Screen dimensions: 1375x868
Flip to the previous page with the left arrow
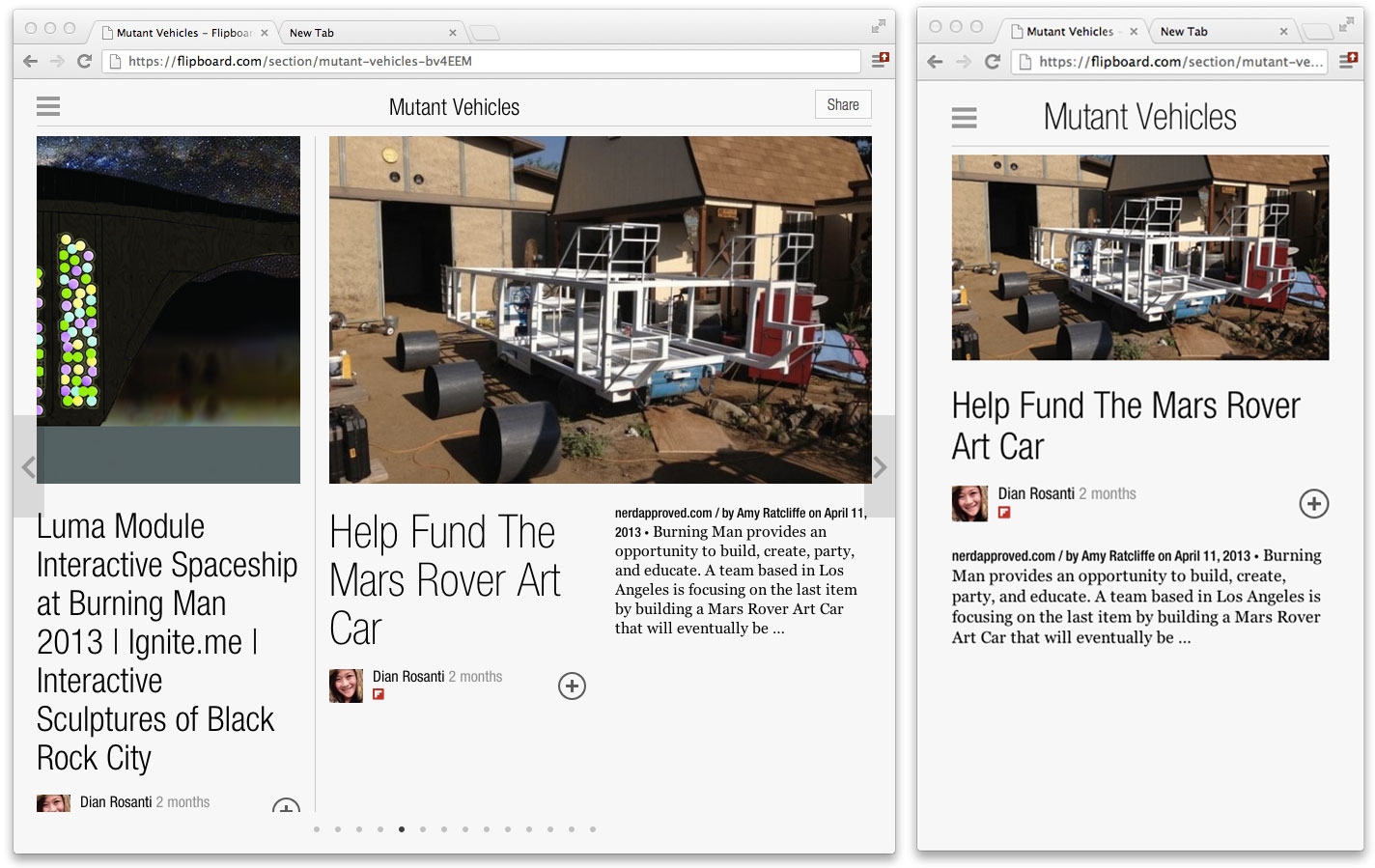28,467
